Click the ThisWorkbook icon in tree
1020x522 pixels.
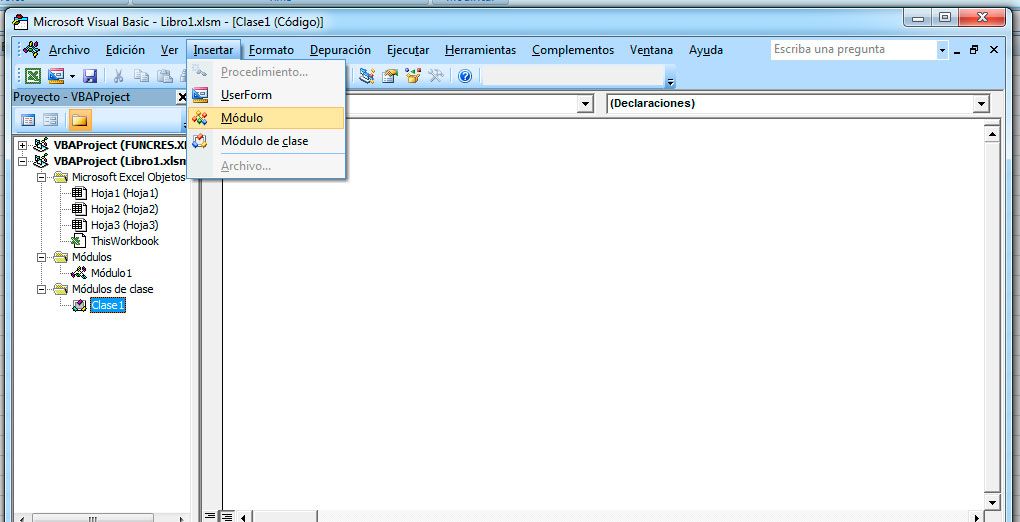point(79,241)
